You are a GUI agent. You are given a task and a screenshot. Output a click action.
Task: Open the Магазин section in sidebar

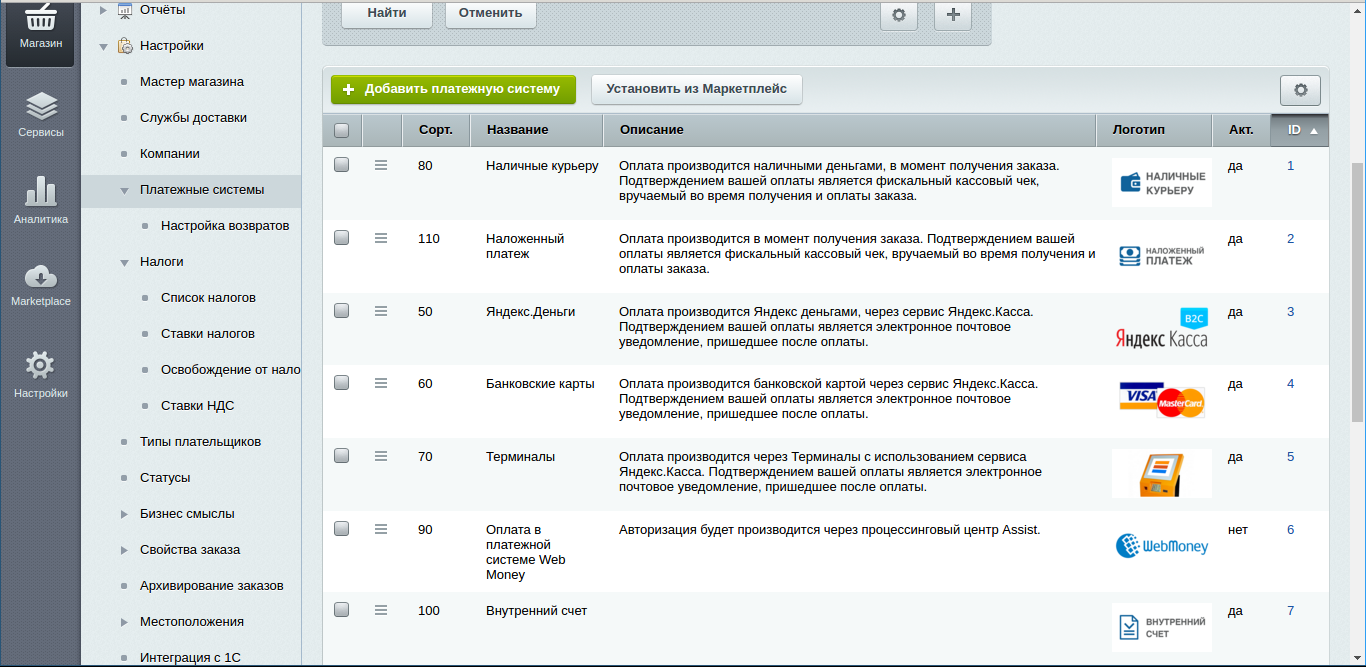pyautogui.click(x=40, y=30)
